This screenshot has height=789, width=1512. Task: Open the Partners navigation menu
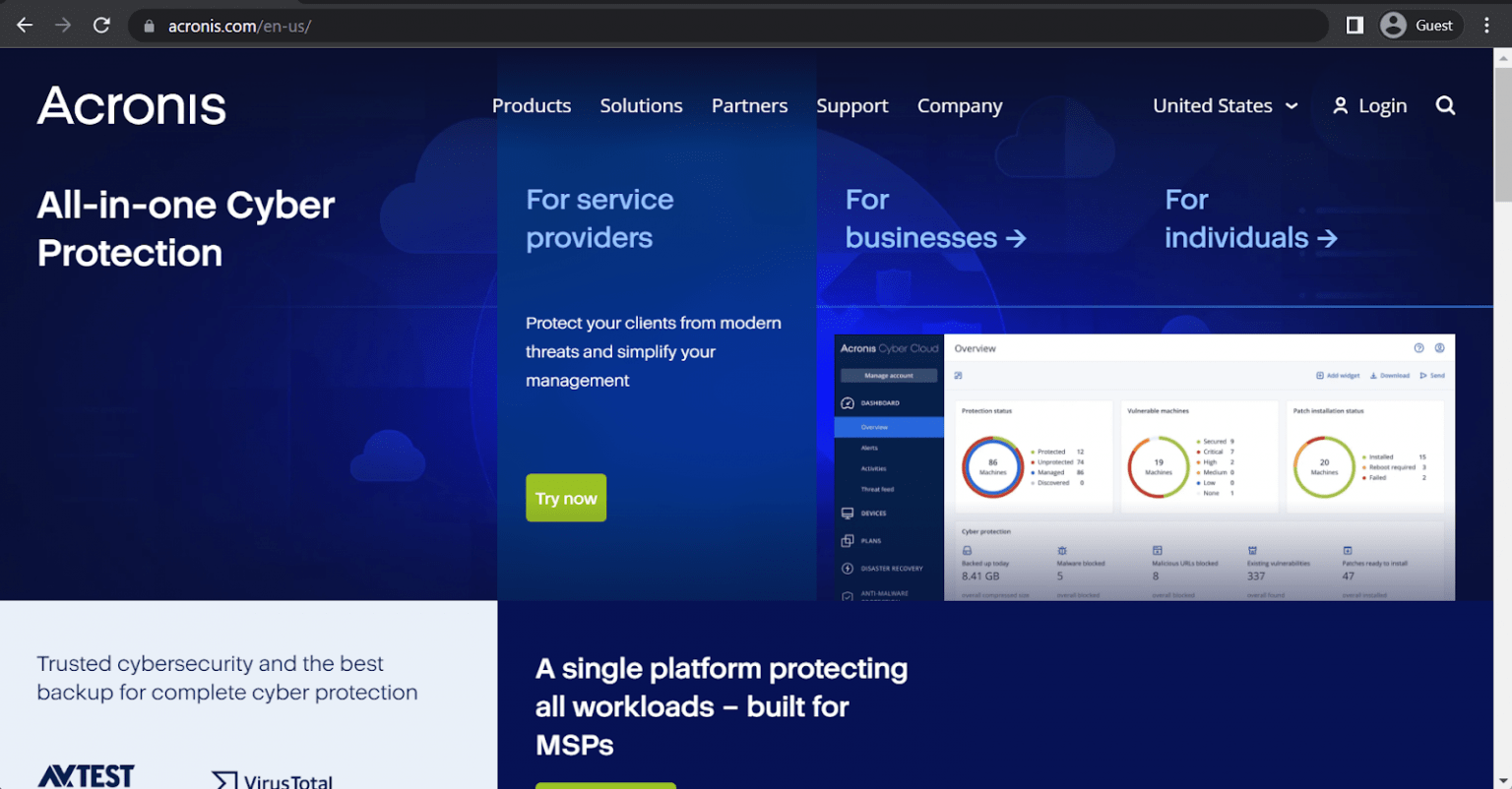click(749, 106)
